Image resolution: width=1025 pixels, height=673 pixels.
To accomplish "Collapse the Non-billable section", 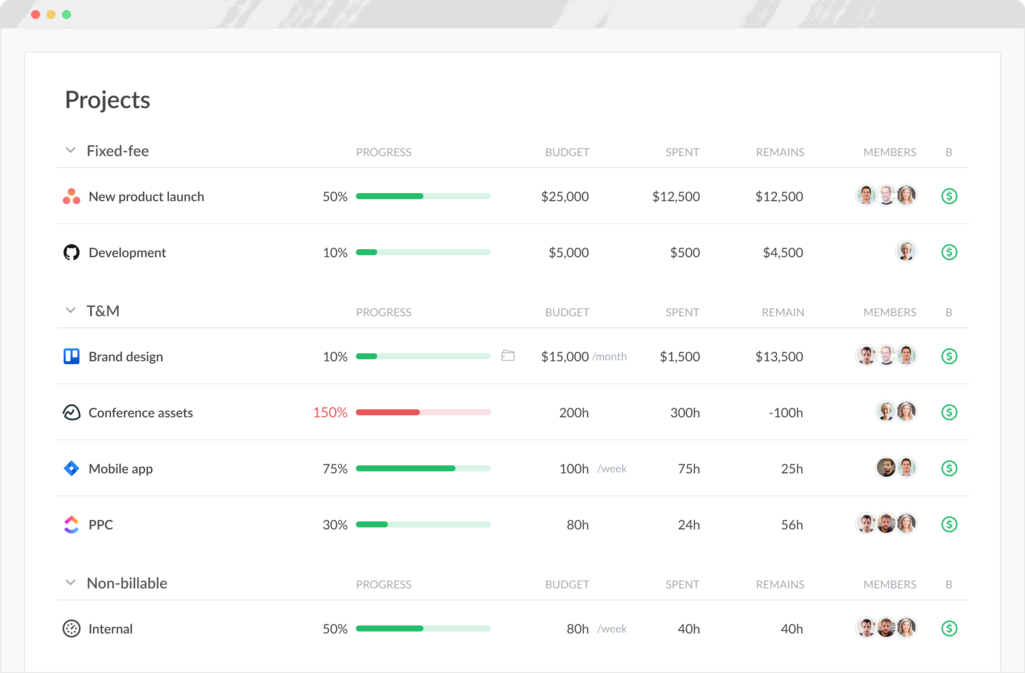I will pyautogui.click(x=70, y=583).
